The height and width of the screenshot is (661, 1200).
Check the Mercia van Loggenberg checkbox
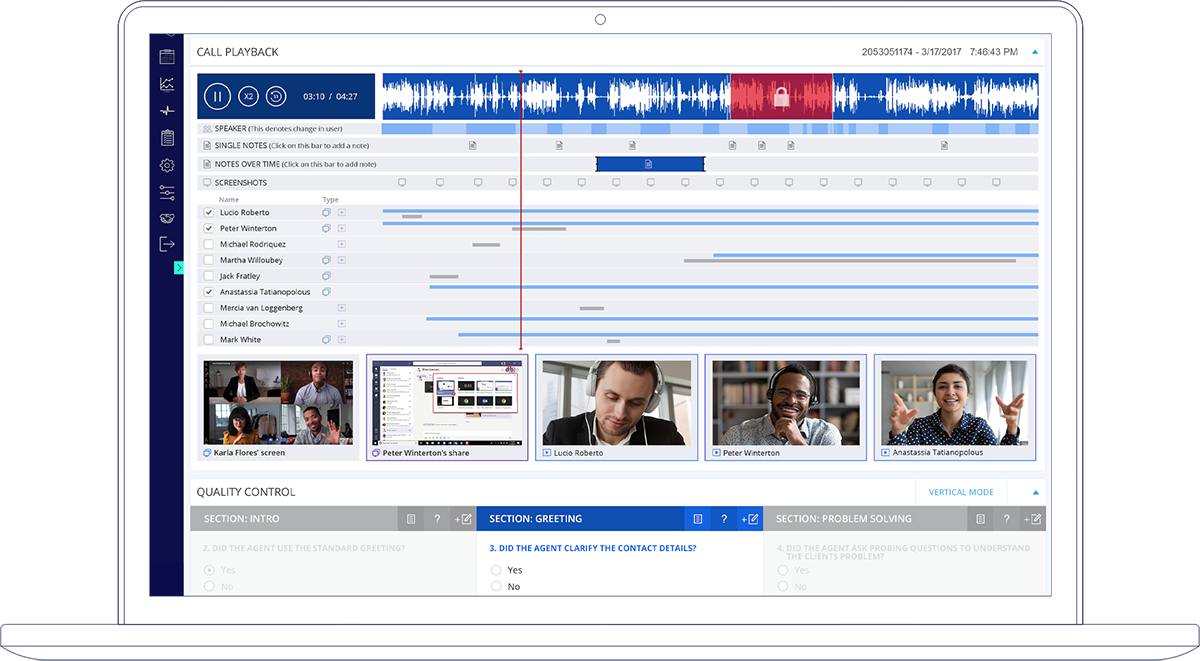[209, 308]
